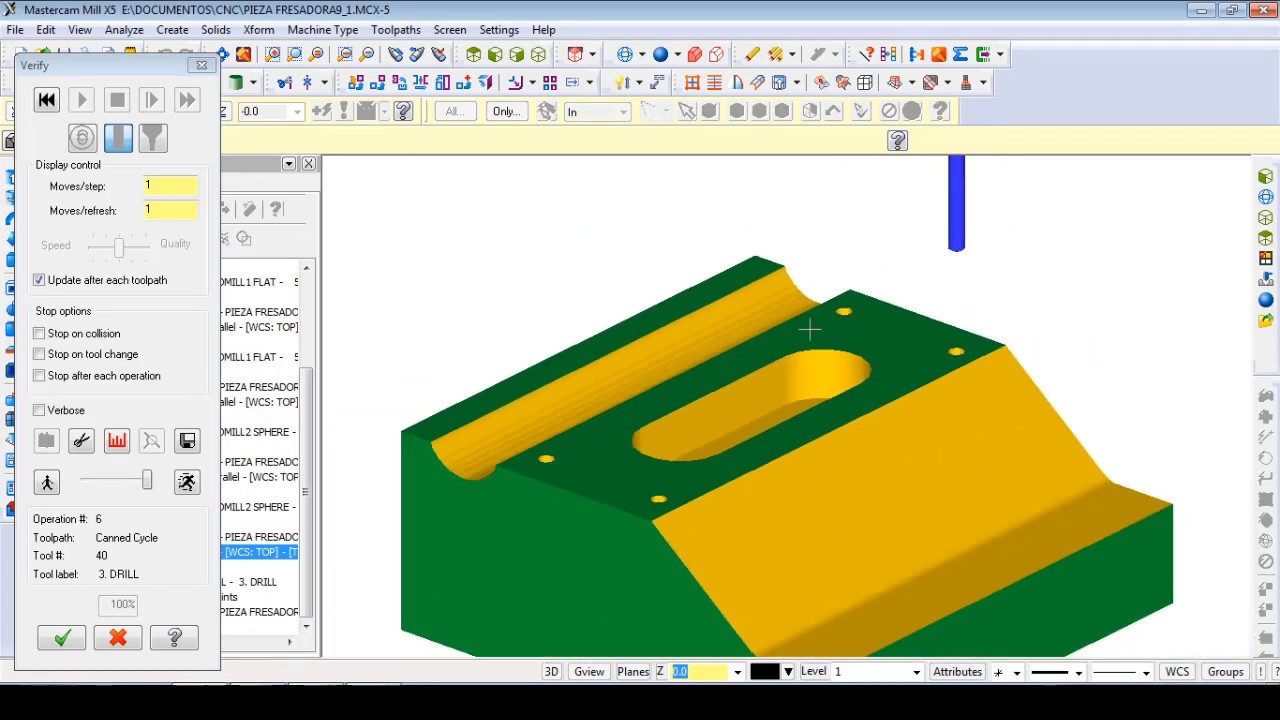Click the fast running-man speed icon

point(187,483)
